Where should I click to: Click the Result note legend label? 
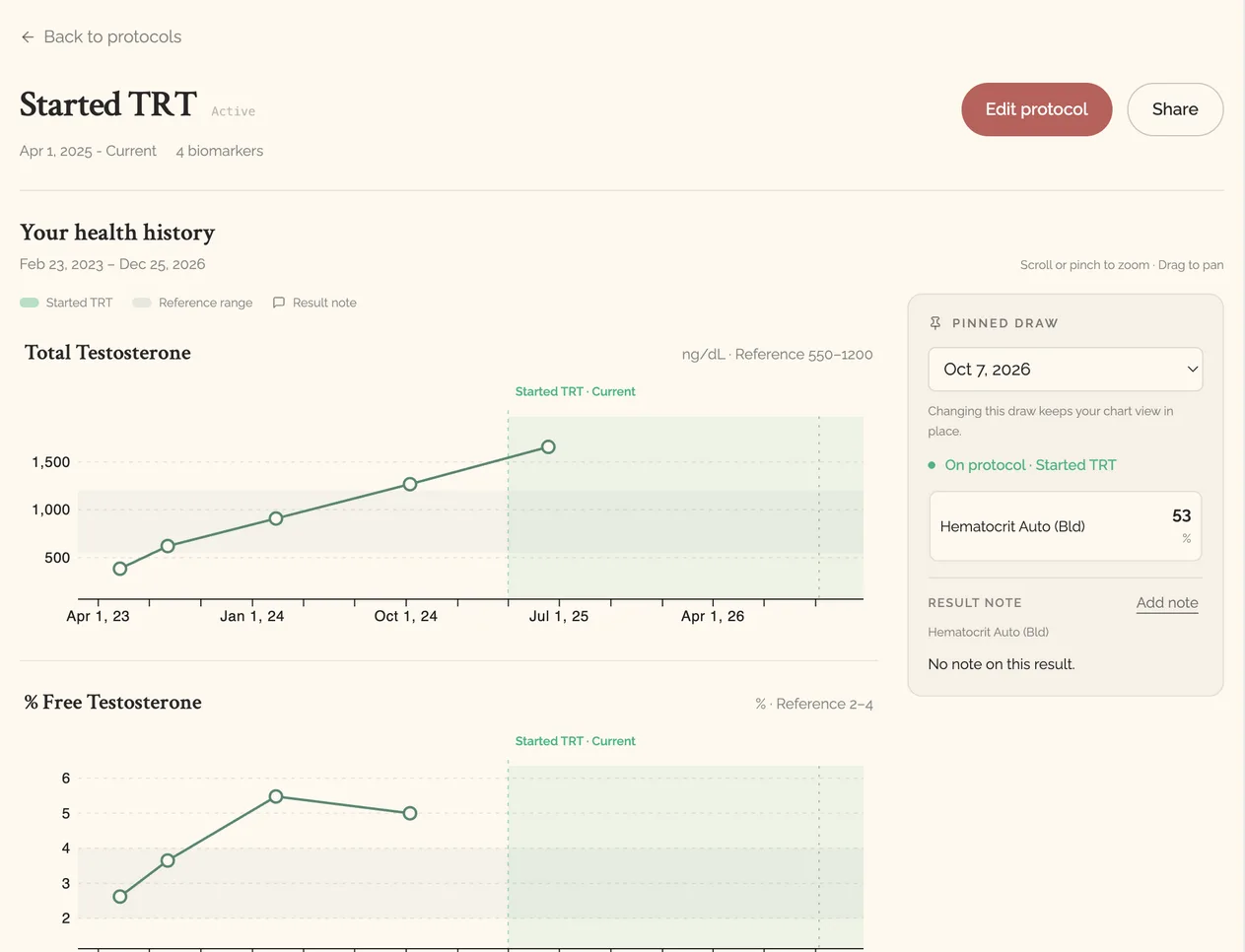[x=324, y=303]
